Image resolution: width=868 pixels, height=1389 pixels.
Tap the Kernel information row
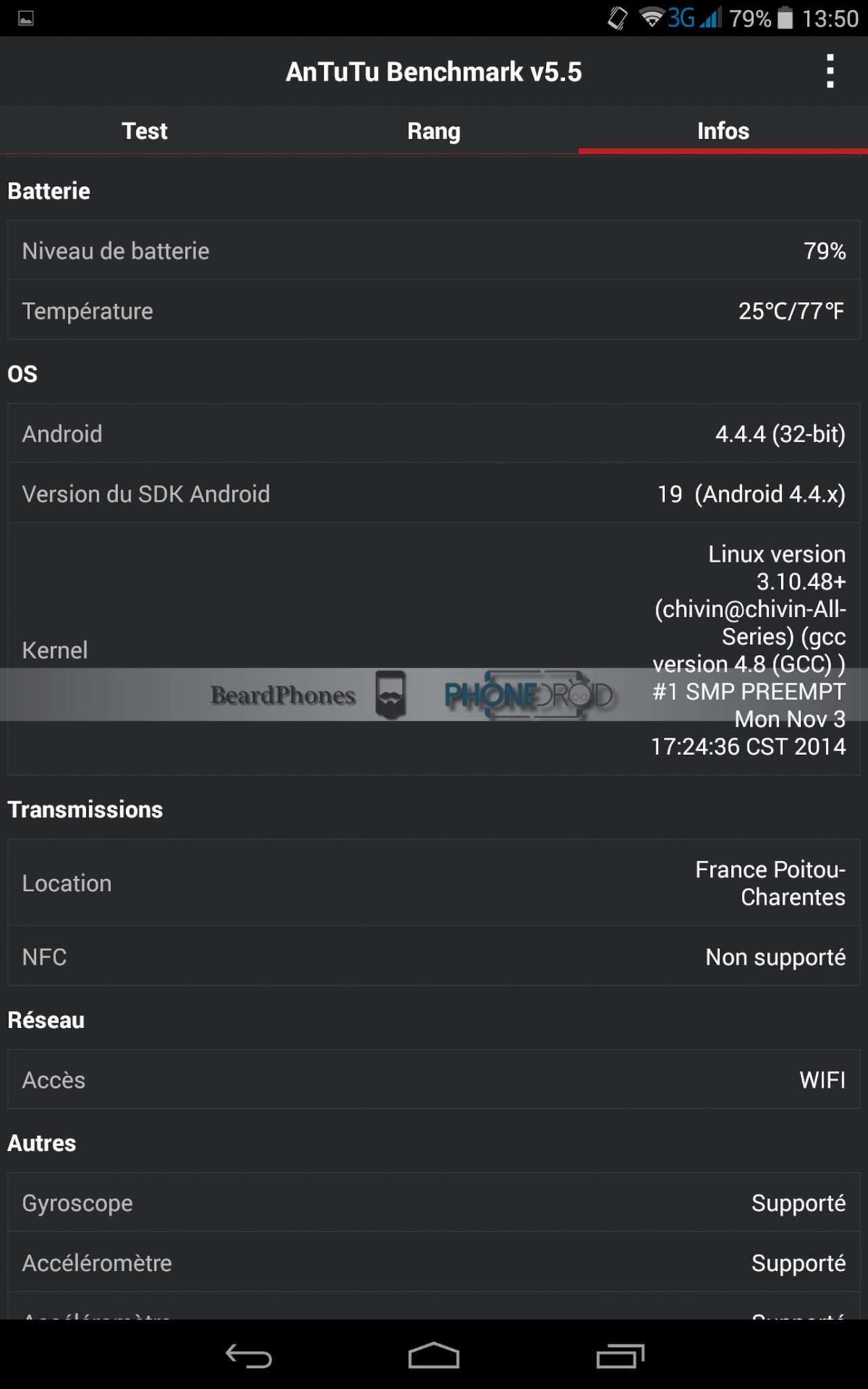(x=434, y=649)
